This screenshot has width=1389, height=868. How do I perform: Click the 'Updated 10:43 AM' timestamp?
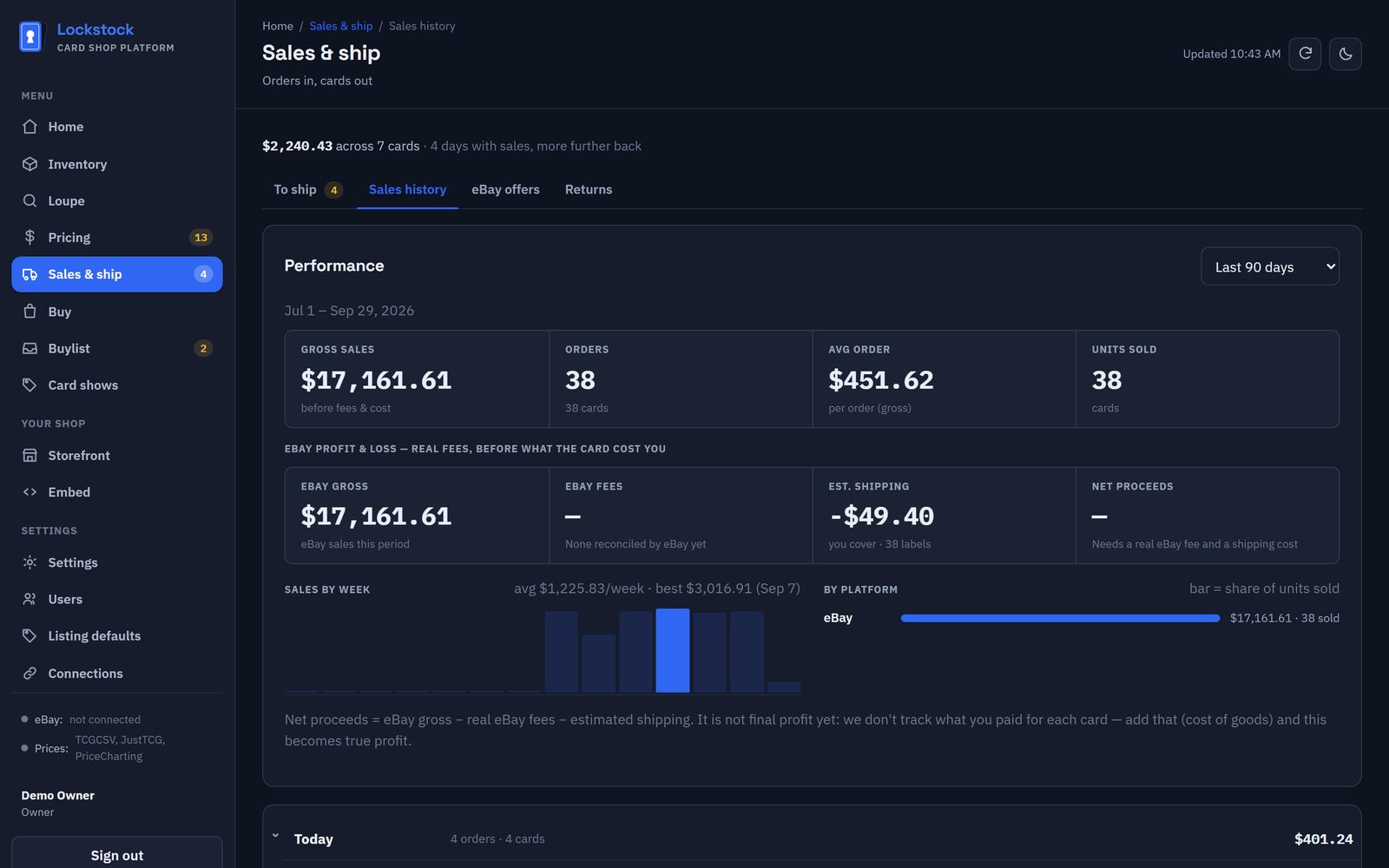(x=1231, y=54)
